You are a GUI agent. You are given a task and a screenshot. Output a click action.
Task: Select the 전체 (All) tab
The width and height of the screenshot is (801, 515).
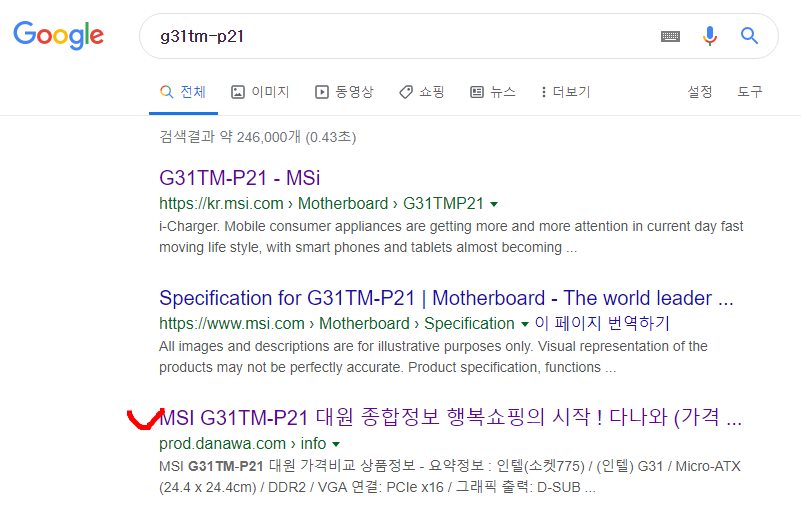(x=183, y=92)
